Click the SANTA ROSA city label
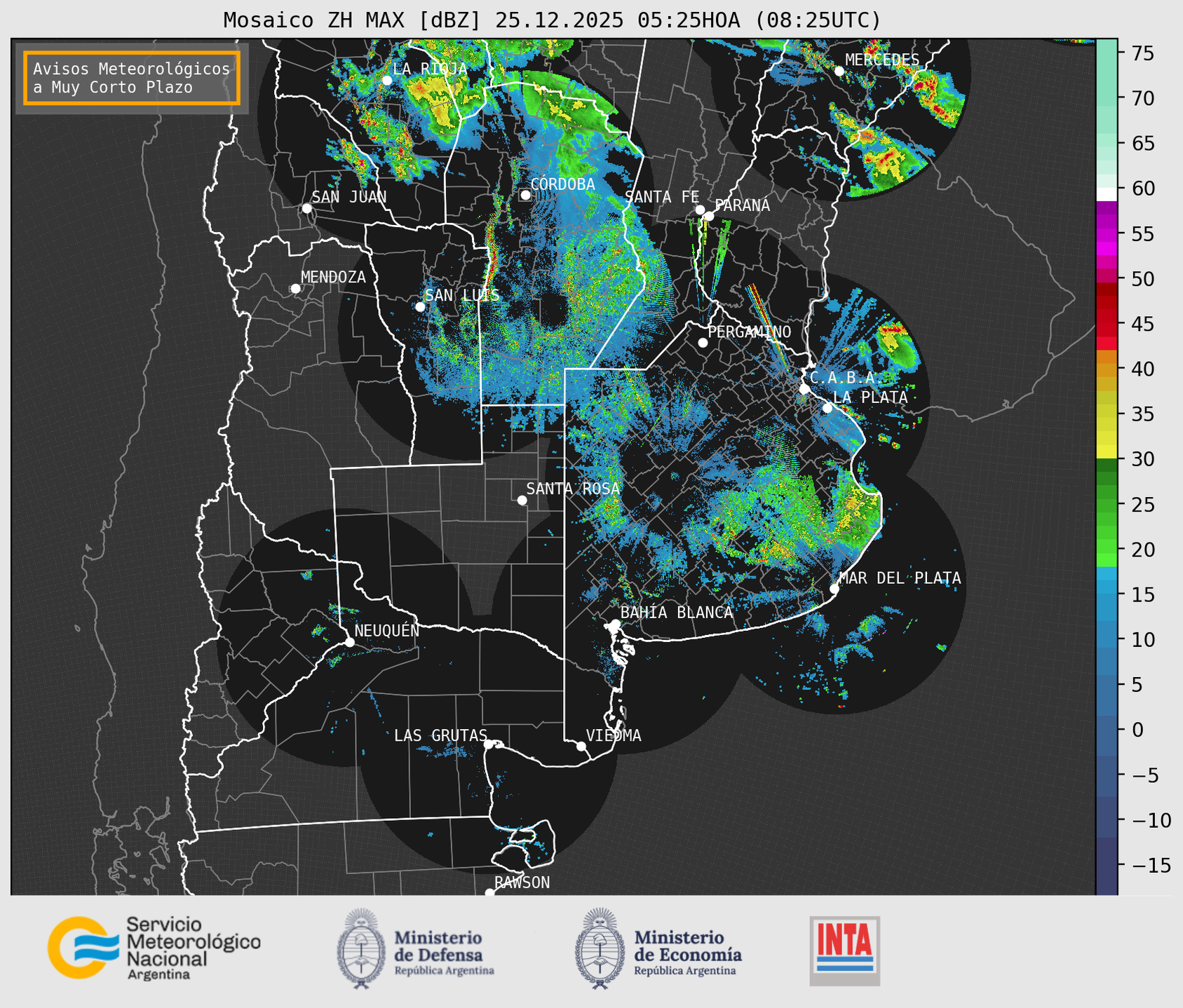This screenshot has height=1008, width=1183. 573,489
